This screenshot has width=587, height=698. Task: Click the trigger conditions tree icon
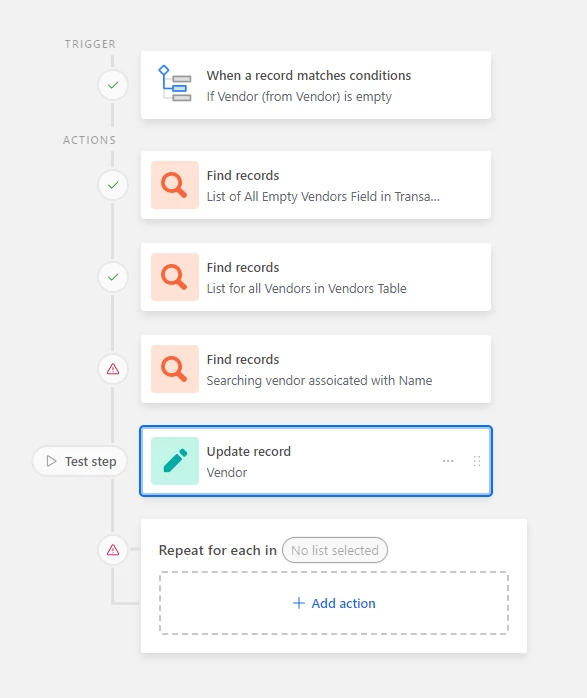[175, 84]
